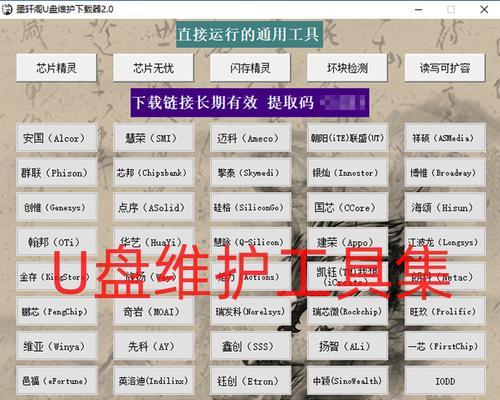Open the 芯片精灵 tool
The height and width of the screenshot is (400, 500).
[56, 68]
